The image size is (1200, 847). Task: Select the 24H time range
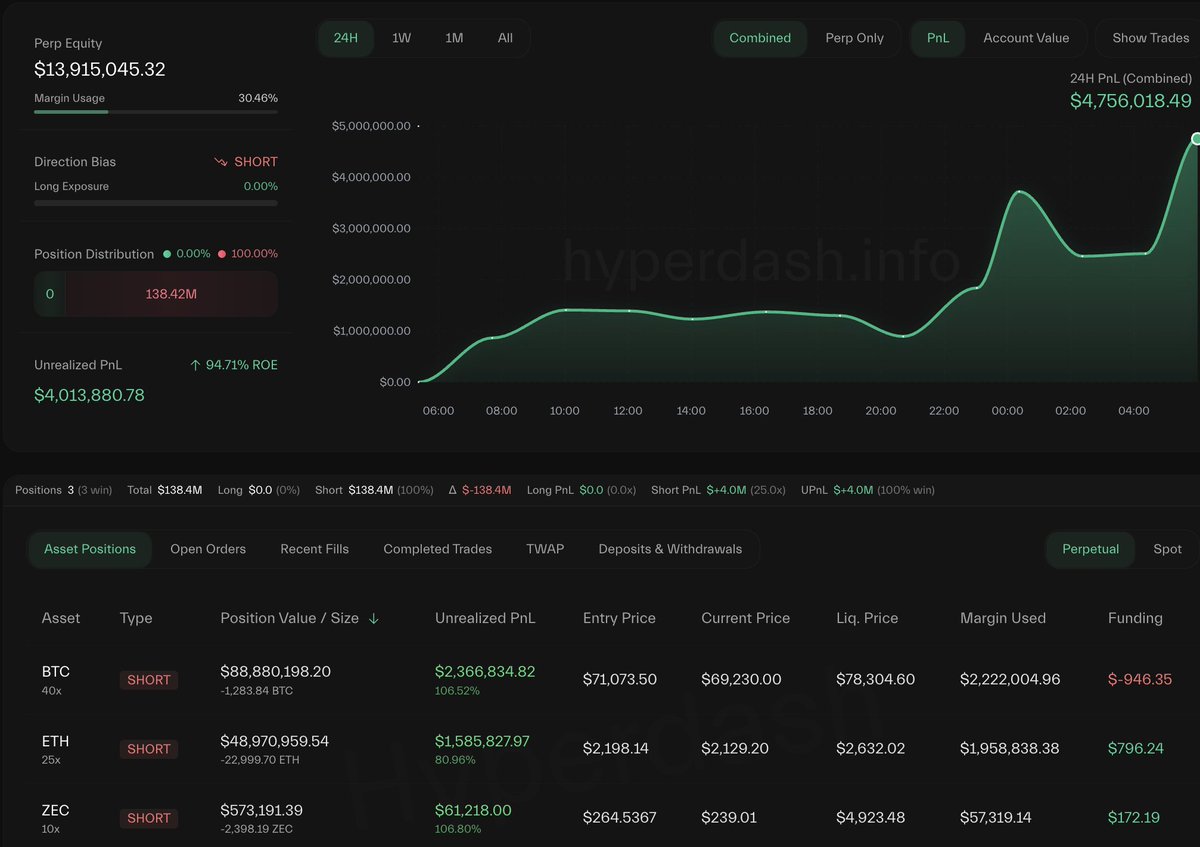[346, 38]
